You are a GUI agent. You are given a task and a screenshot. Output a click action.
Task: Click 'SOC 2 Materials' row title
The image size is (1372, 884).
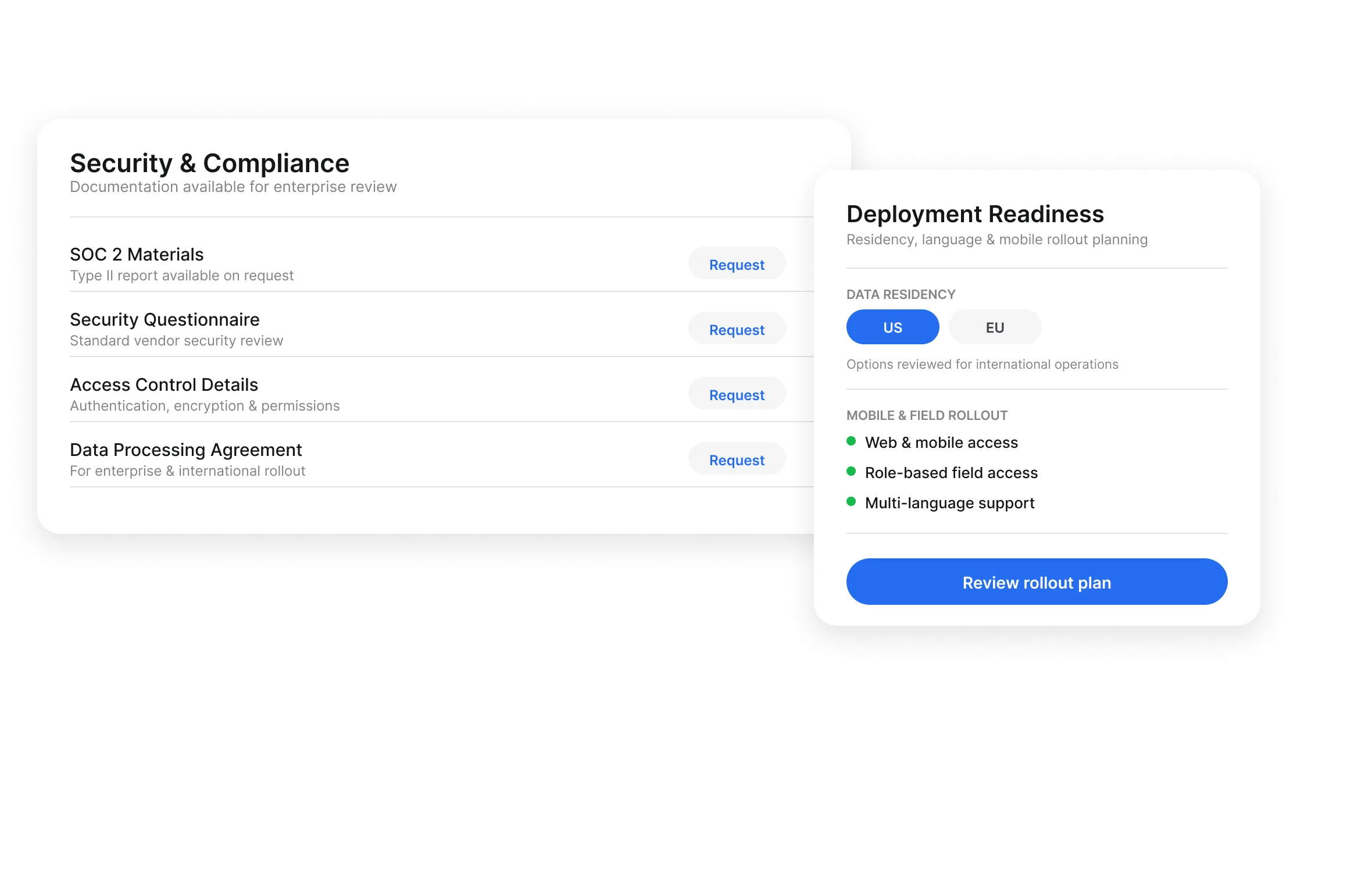tap(137, 254)
